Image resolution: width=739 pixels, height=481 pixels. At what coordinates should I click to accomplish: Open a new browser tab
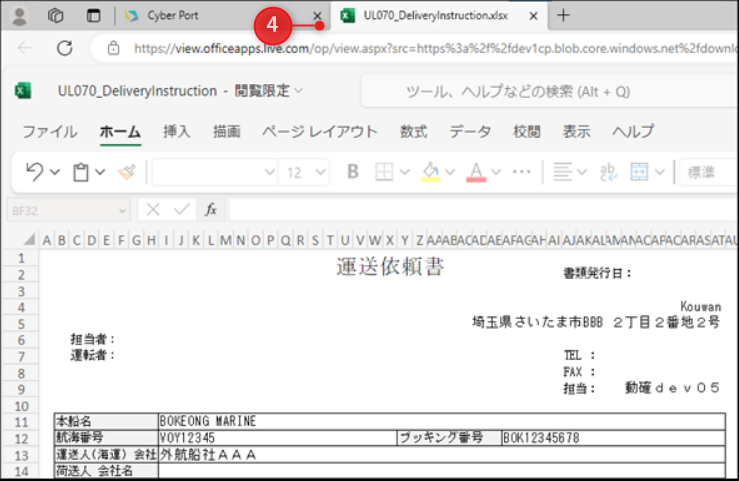(563, 15)
